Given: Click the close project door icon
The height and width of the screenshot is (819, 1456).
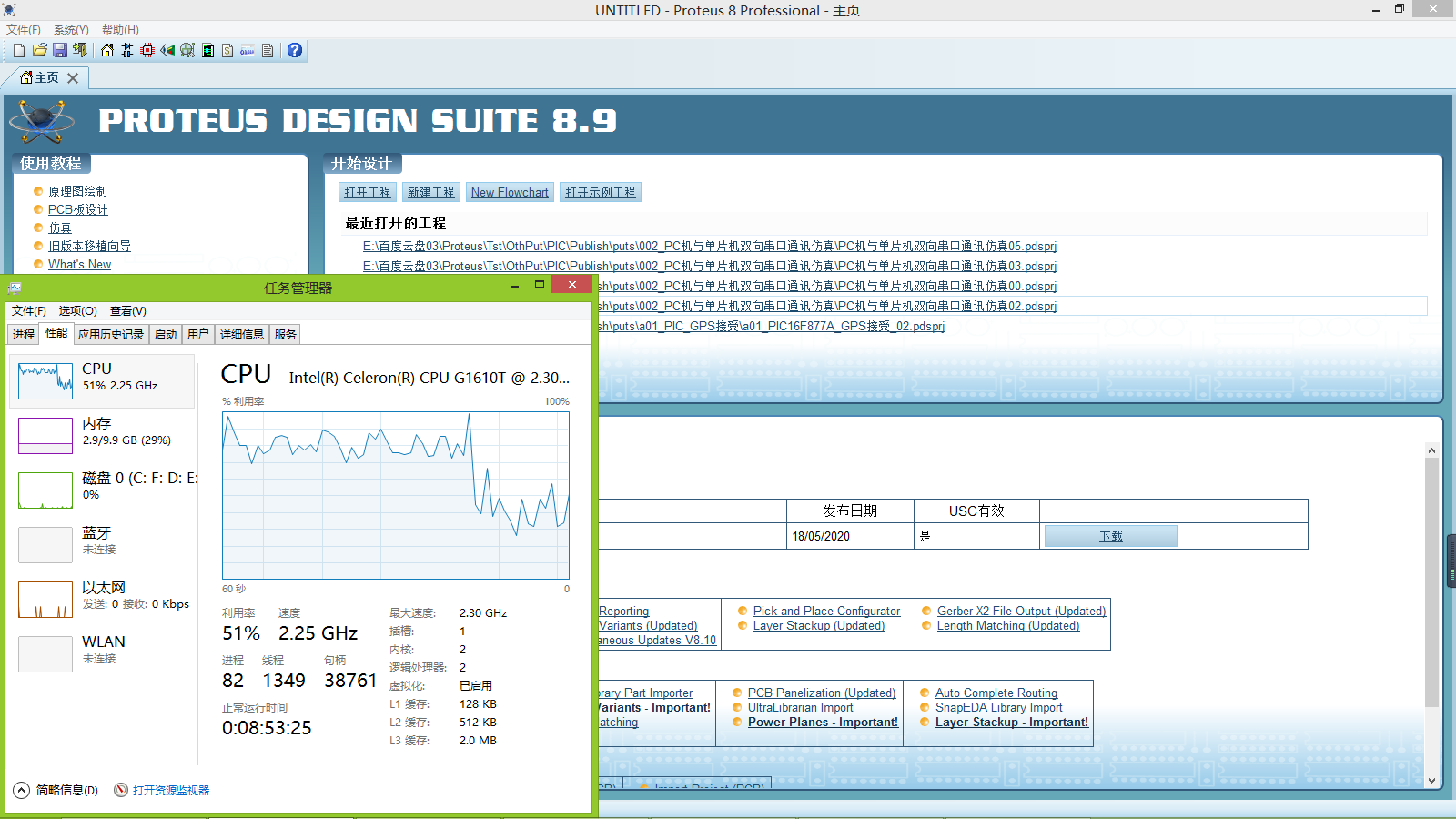Looking at the screenshot, I should (x=80, y=50).
